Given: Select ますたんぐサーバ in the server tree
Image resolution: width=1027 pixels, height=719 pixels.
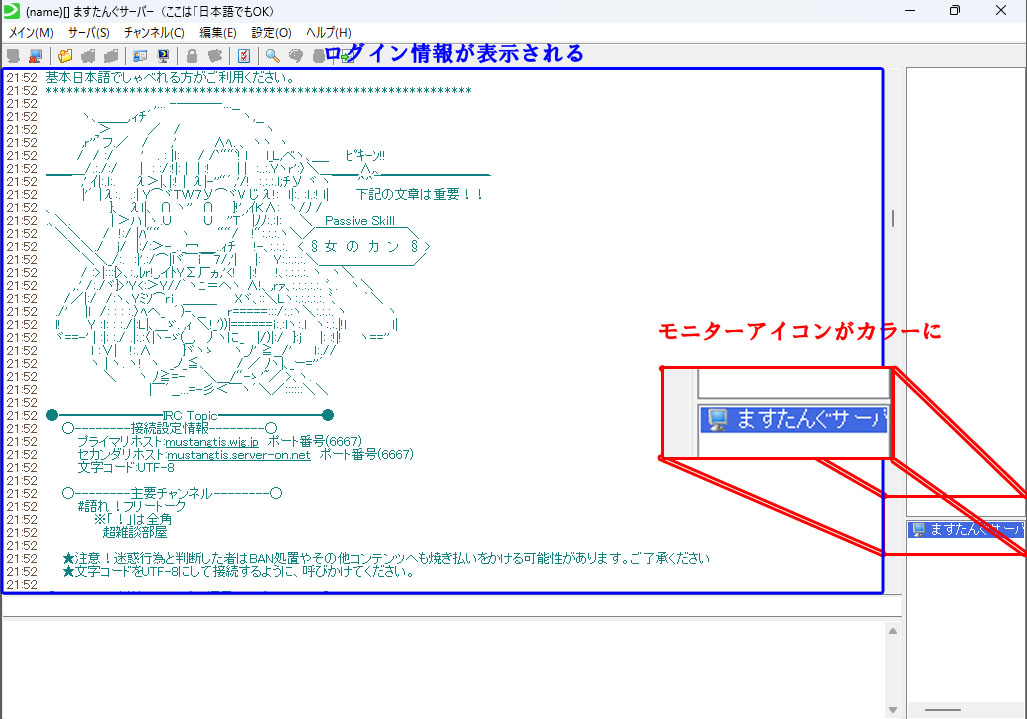Looking at the screenshot, I should pos(965,531).
